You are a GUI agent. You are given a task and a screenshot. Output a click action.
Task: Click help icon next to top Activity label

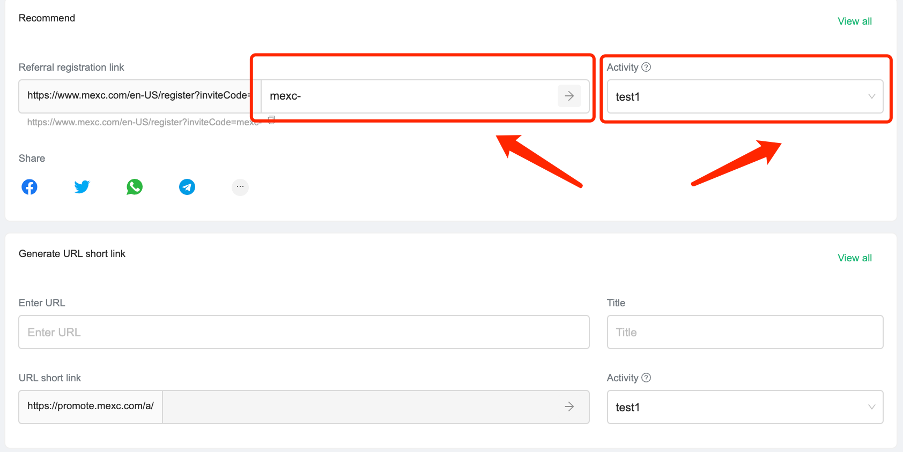[646, 67]
